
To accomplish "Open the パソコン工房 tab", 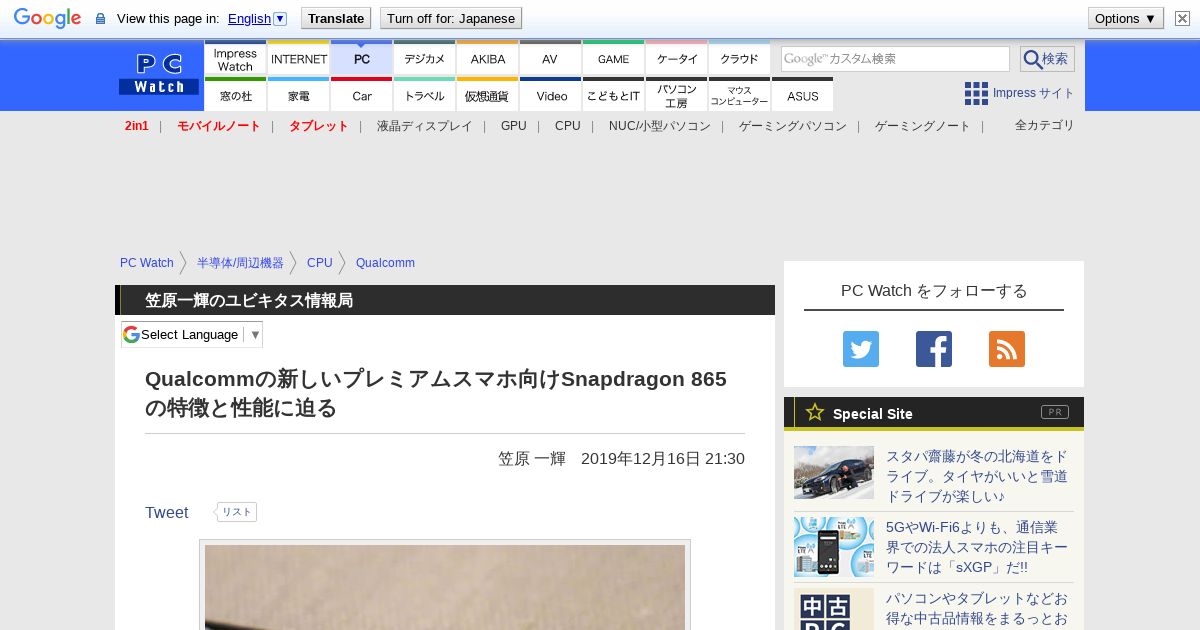I will (676, 95).
